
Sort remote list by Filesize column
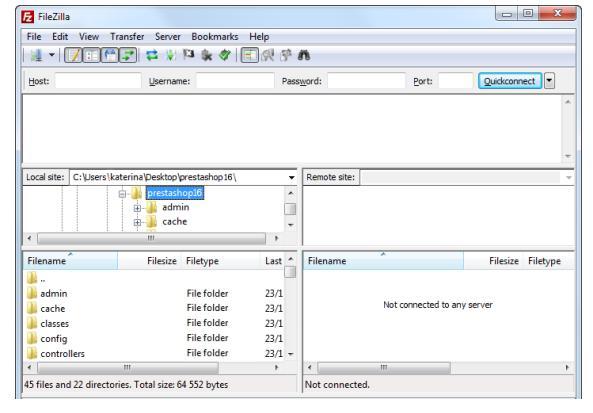pyautogui.click(x=493, y=261)
